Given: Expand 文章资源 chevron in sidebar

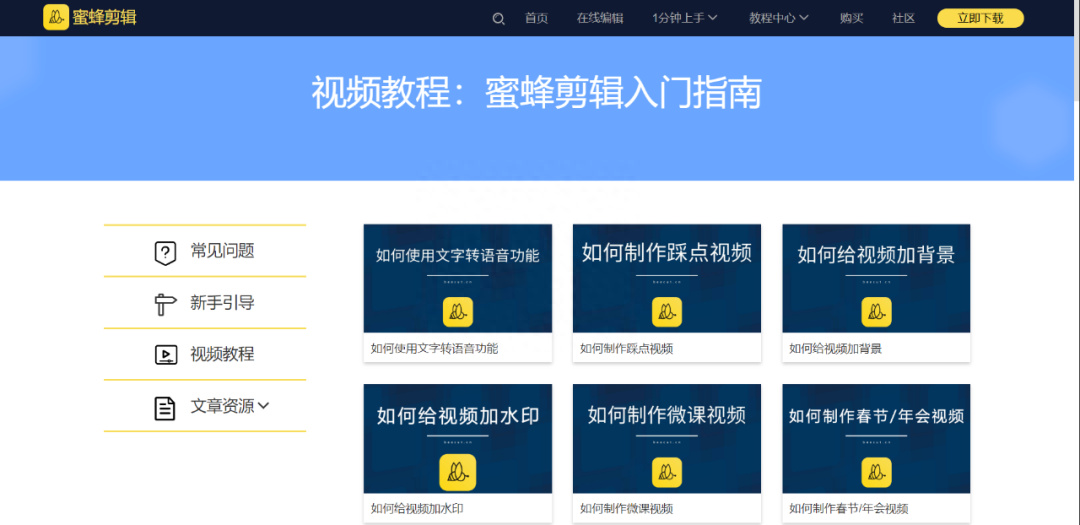Looking at the screenshot, I should [x=263, y=406].
